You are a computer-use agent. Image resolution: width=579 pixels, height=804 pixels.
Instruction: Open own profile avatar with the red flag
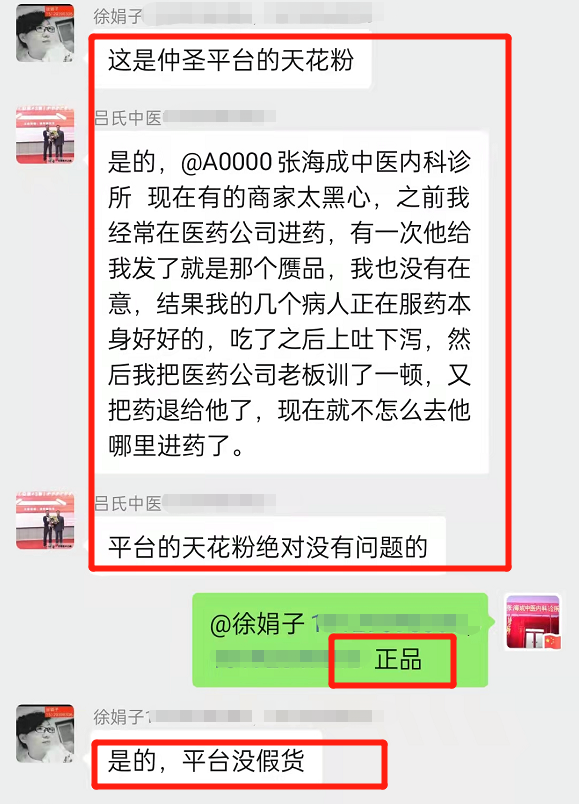click(533, 622)
